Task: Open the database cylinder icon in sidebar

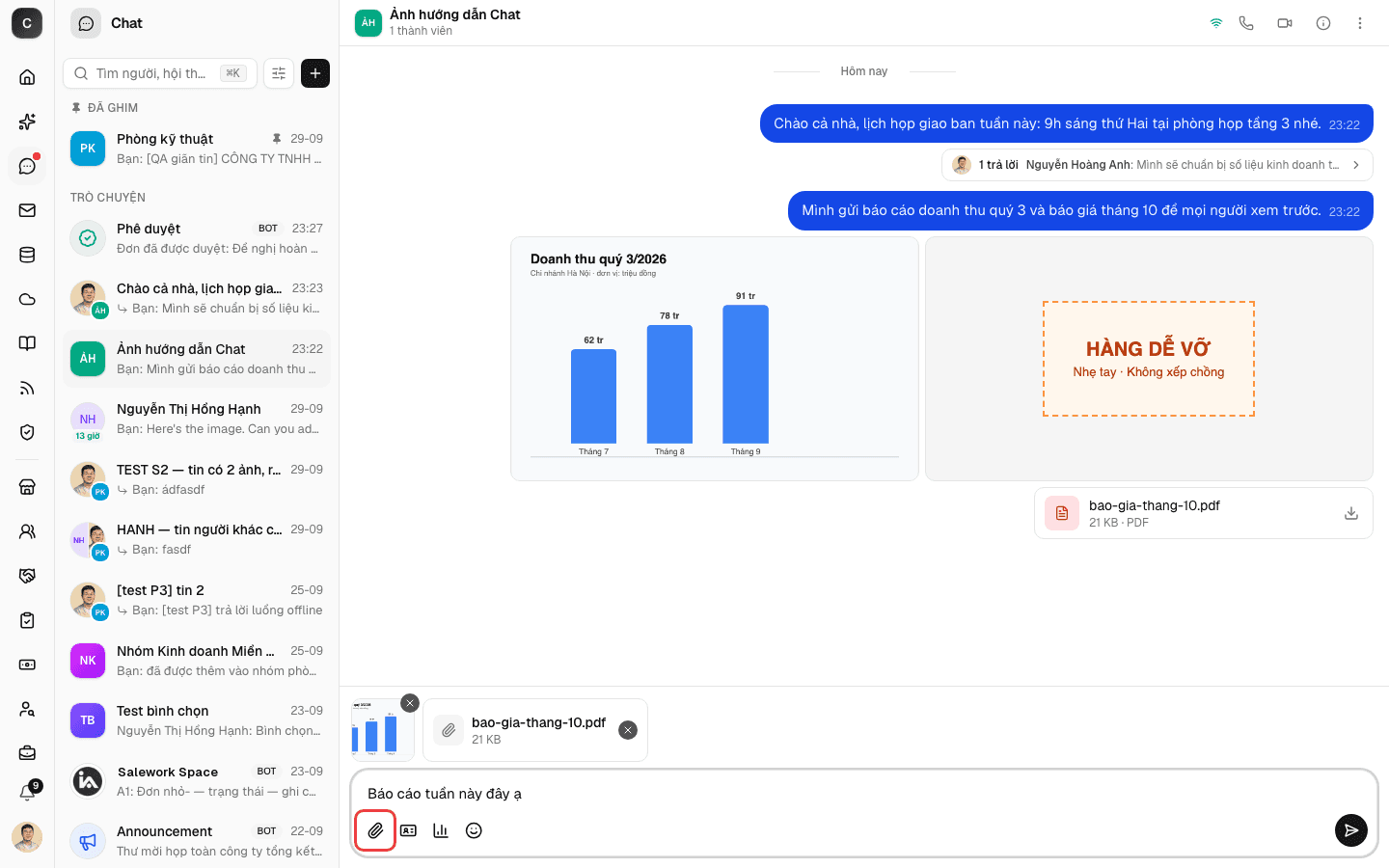Action: tap(27, 255)
